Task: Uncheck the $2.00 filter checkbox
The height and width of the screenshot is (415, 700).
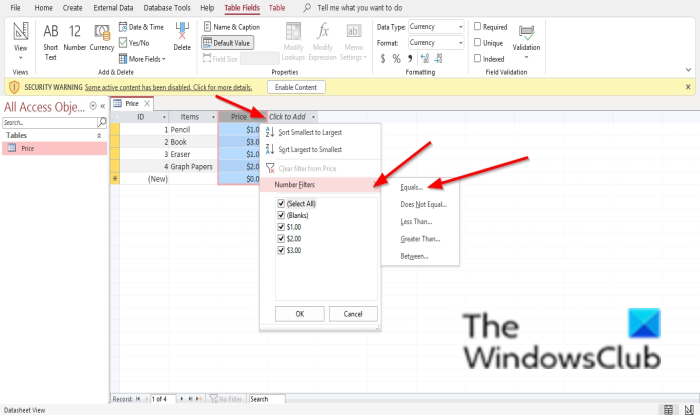Action: coord(281,239)
